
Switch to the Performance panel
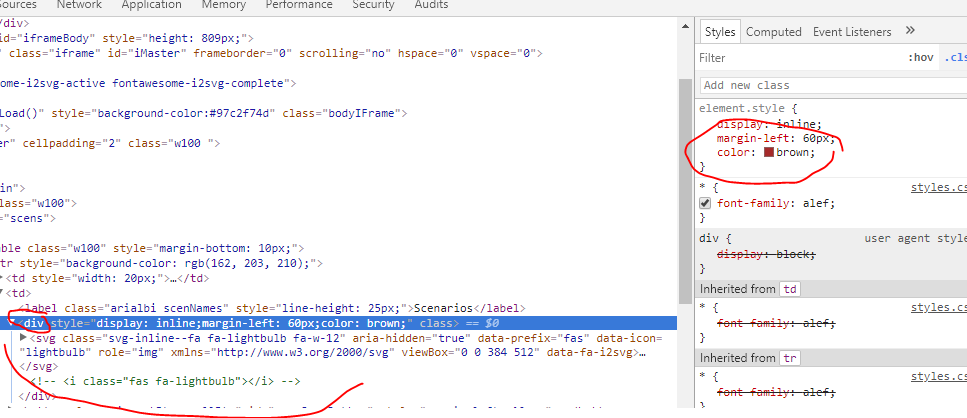click(x=299, y=5)
